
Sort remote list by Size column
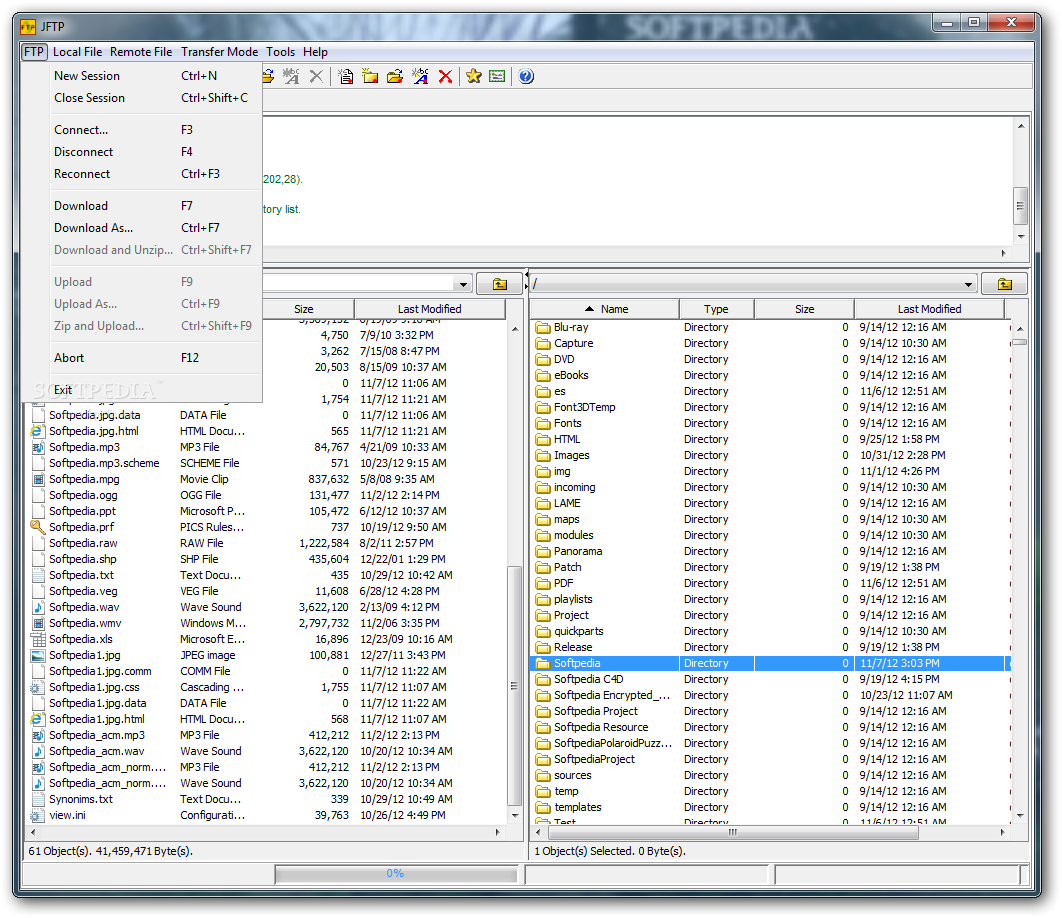point(805,309)
